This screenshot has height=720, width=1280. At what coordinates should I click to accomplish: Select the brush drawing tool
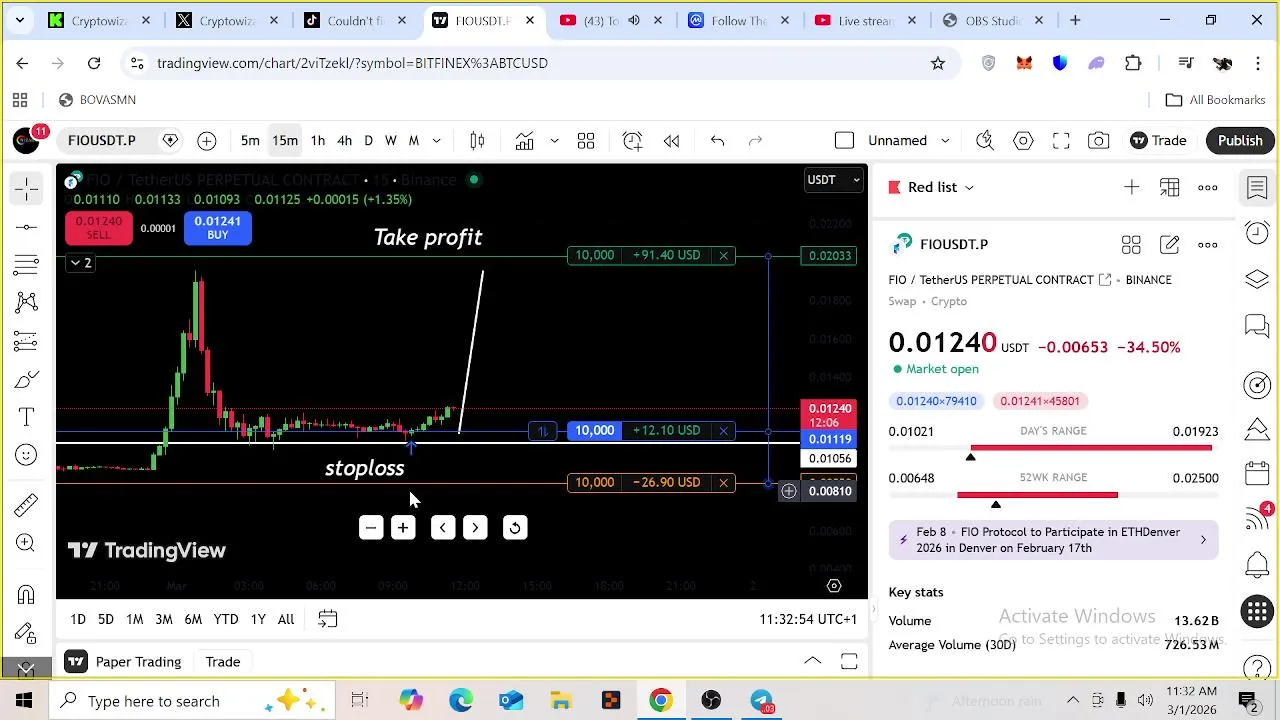(x=27, y=379)
